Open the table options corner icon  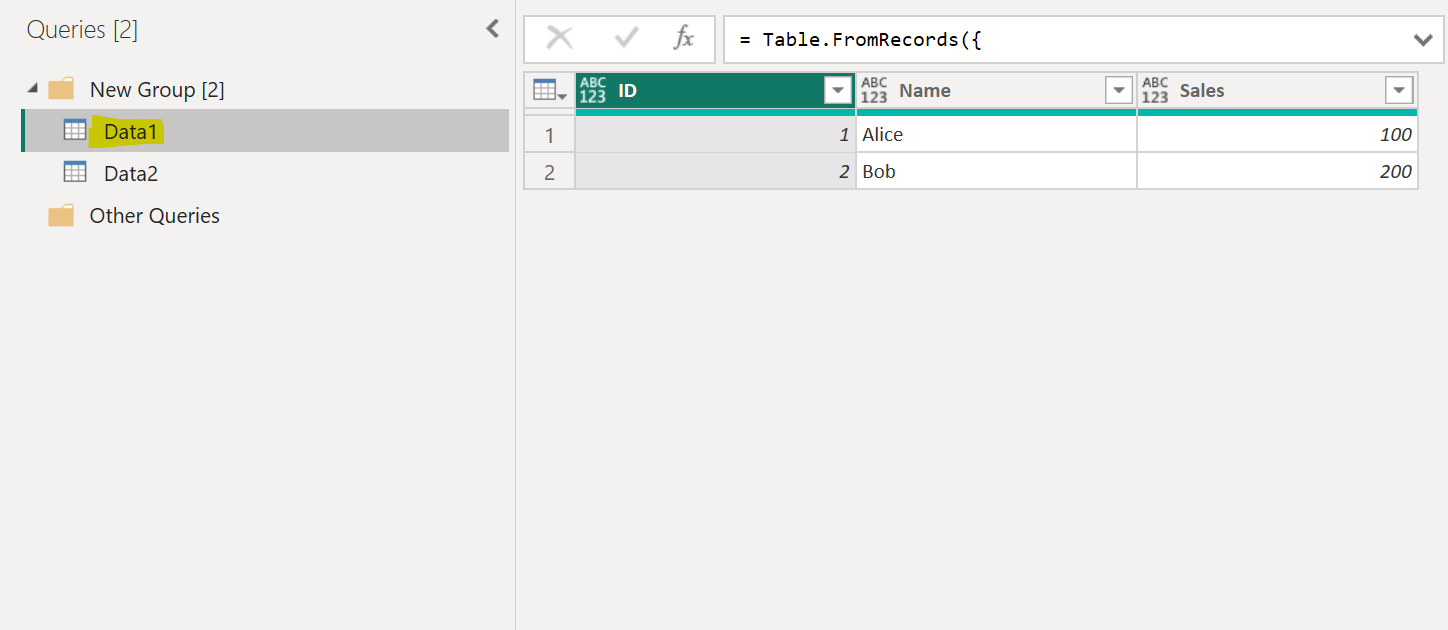point(549,91)
